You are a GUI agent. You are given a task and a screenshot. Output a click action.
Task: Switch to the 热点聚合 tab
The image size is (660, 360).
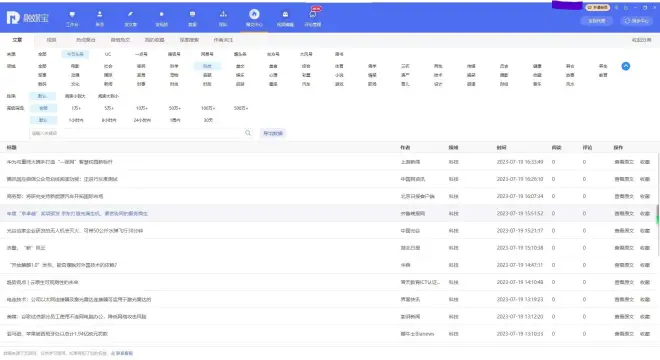tap(86, 40)
